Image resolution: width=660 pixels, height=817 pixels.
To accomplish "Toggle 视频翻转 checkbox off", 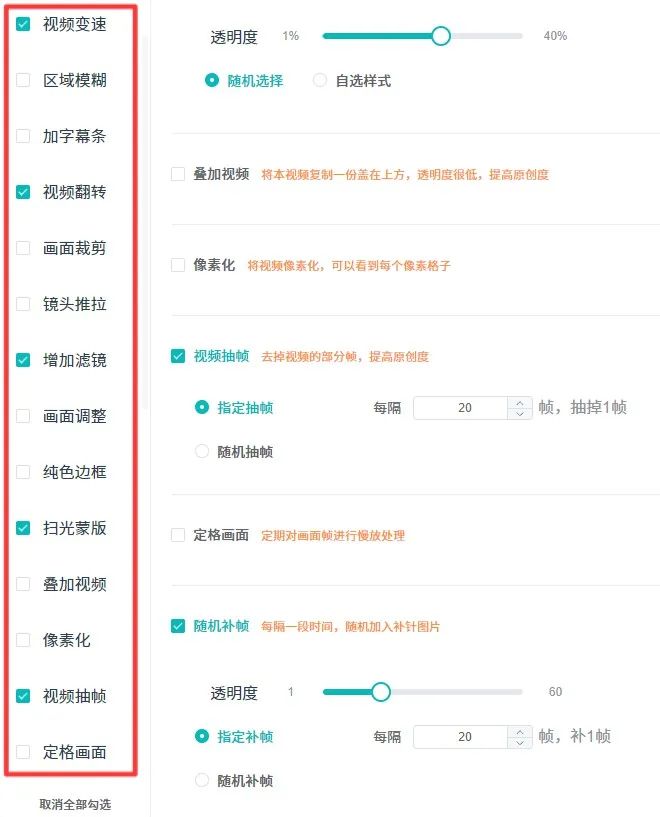I will (x=23, y=192).
